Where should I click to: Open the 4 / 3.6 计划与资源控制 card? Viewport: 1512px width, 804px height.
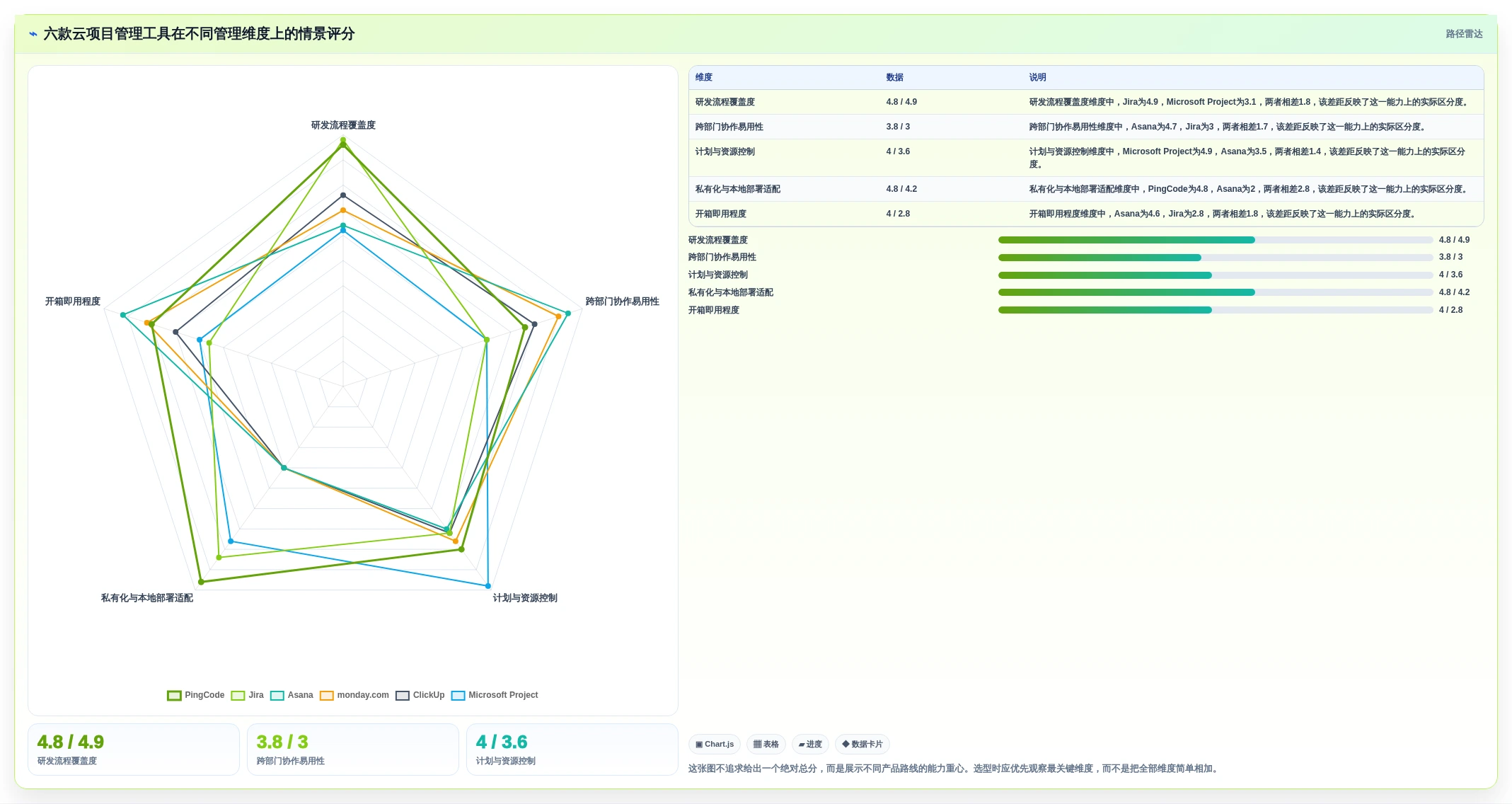[x=572, y=750]
